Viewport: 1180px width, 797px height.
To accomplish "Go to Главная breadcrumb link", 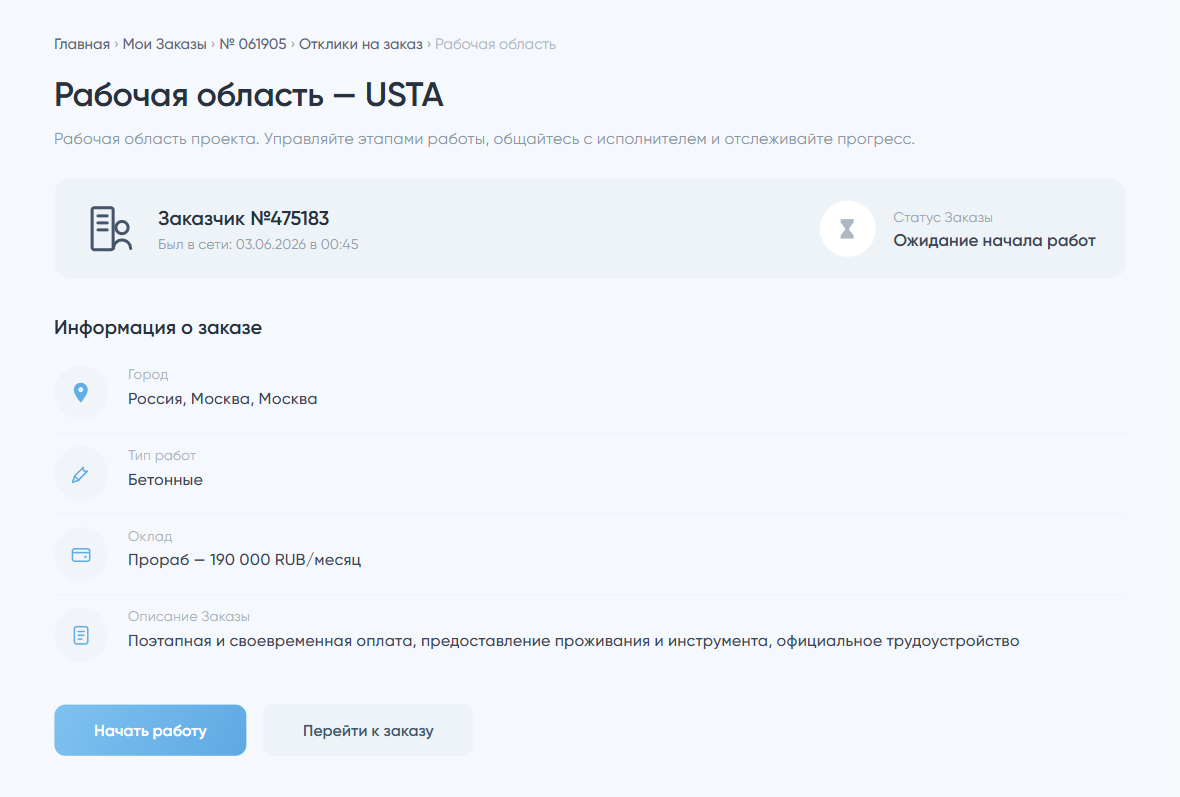I will pyautogui.click(x=82, y=44).
